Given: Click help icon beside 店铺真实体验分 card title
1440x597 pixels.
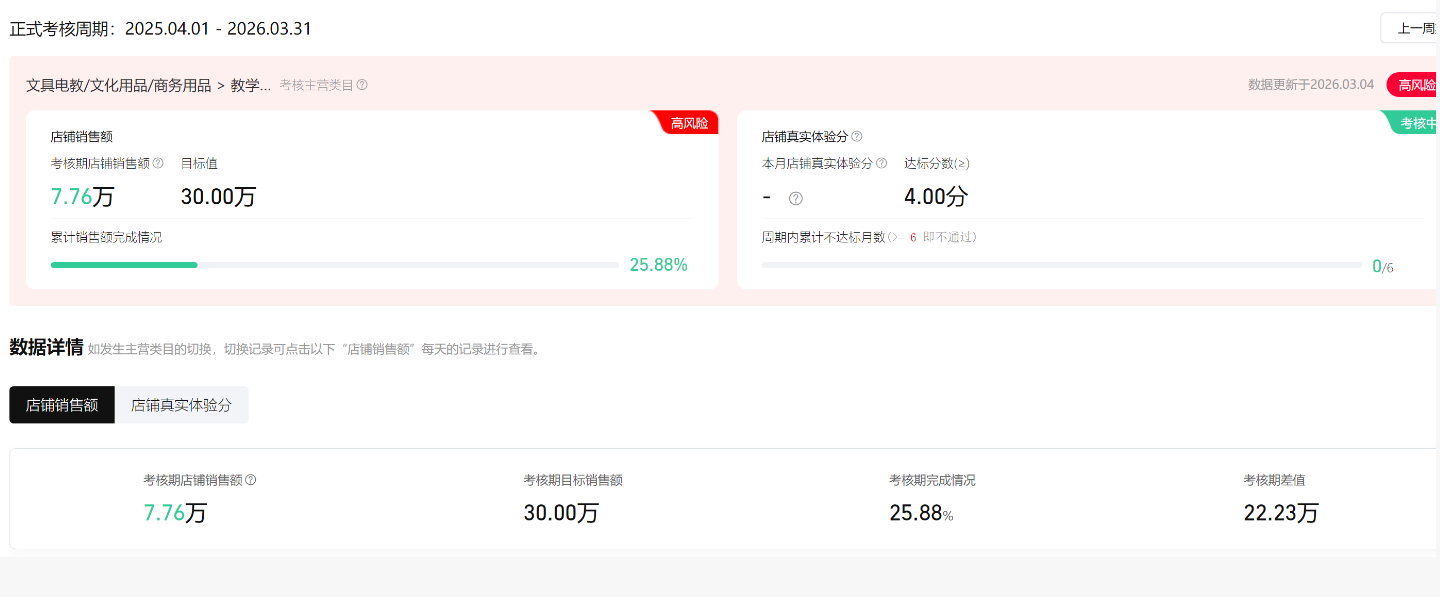Looking at the screenshot, I should coord(857,136).
